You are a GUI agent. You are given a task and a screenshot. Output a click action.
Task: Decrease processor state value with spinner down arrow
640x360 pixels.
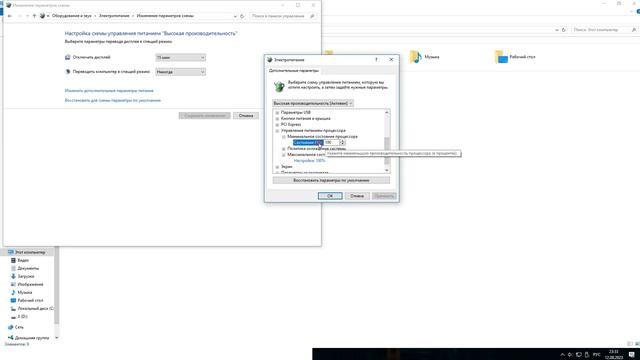click(x=342, y=144)
